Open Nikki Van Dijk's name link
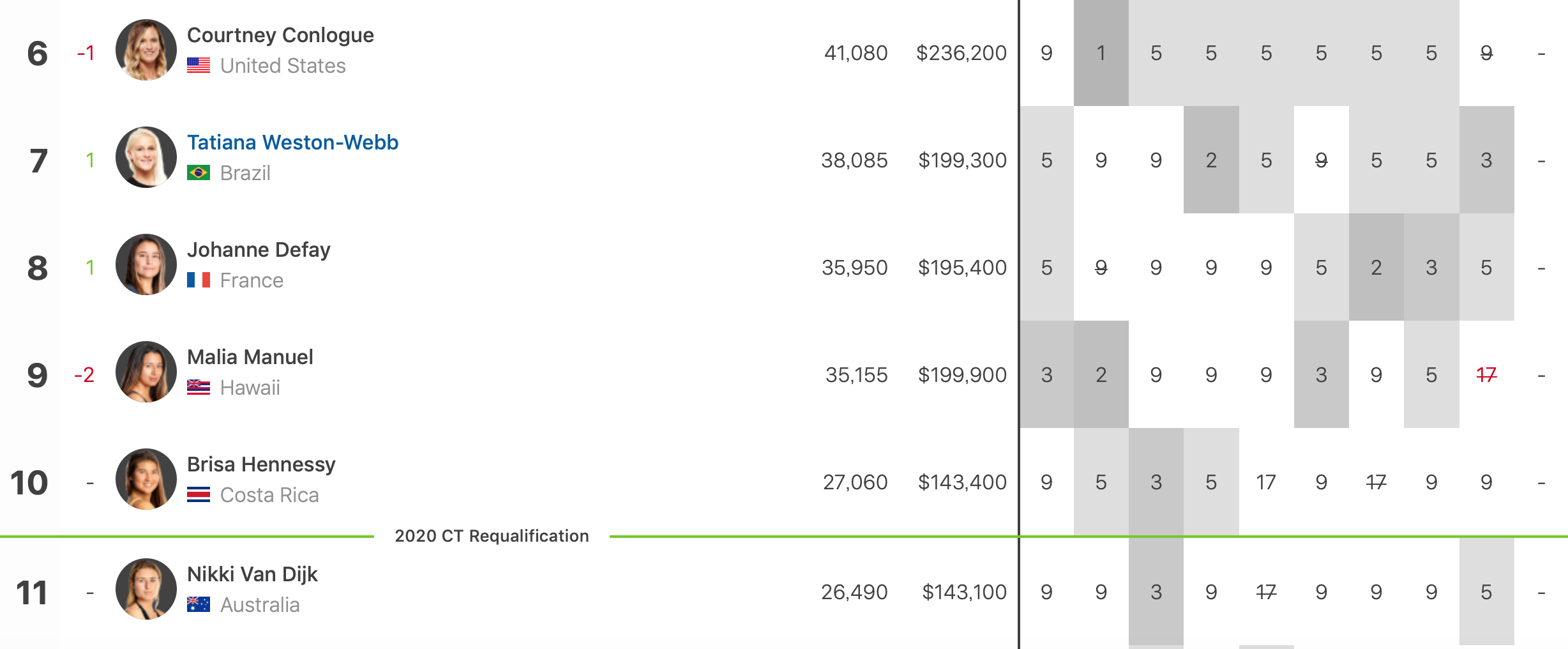The width and height of the screenshot is (1568, 649). click(x=252, y=574)
